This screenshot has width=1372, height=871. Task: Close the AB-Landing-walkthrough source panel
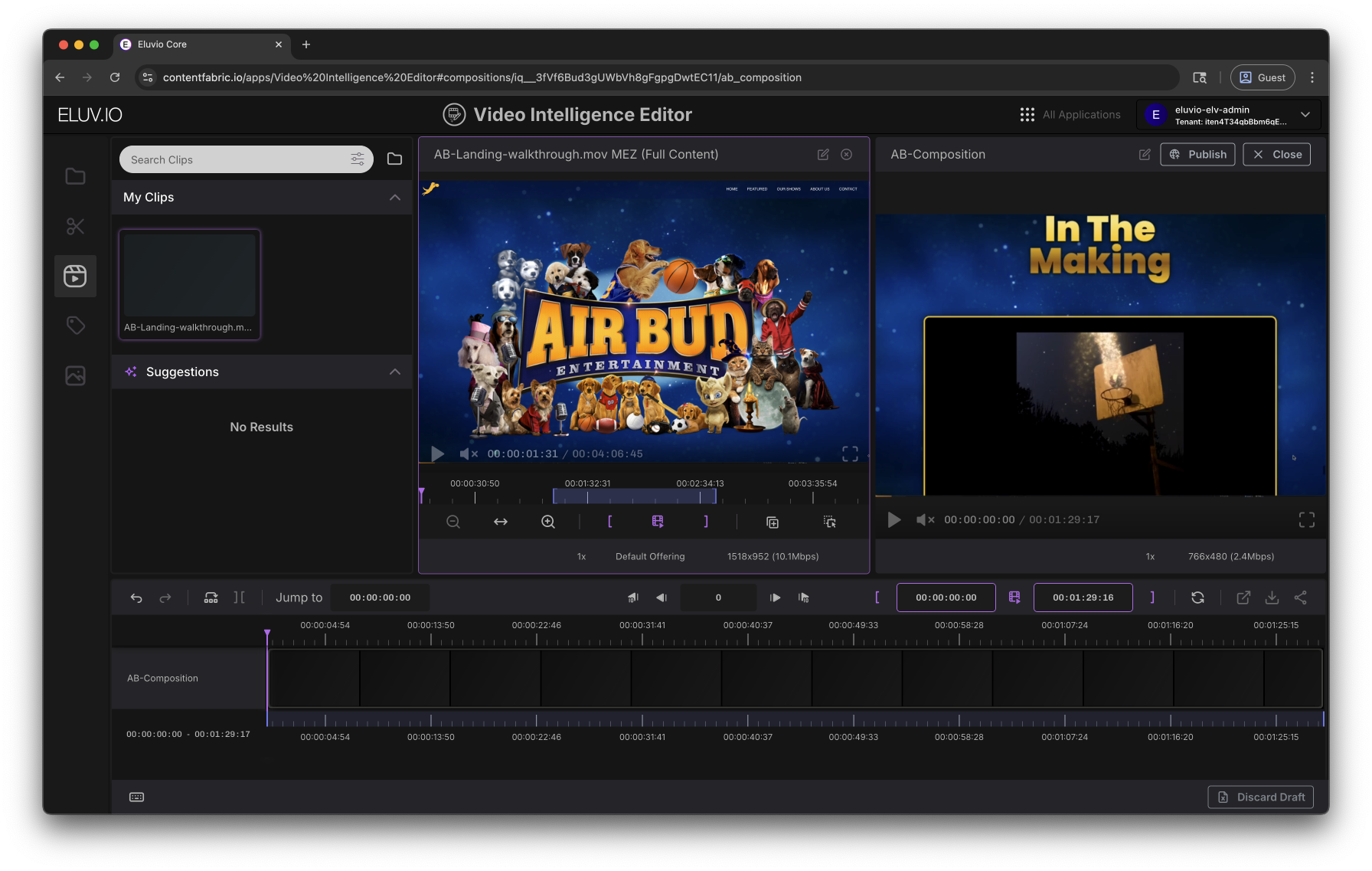(x=846, y=155)
